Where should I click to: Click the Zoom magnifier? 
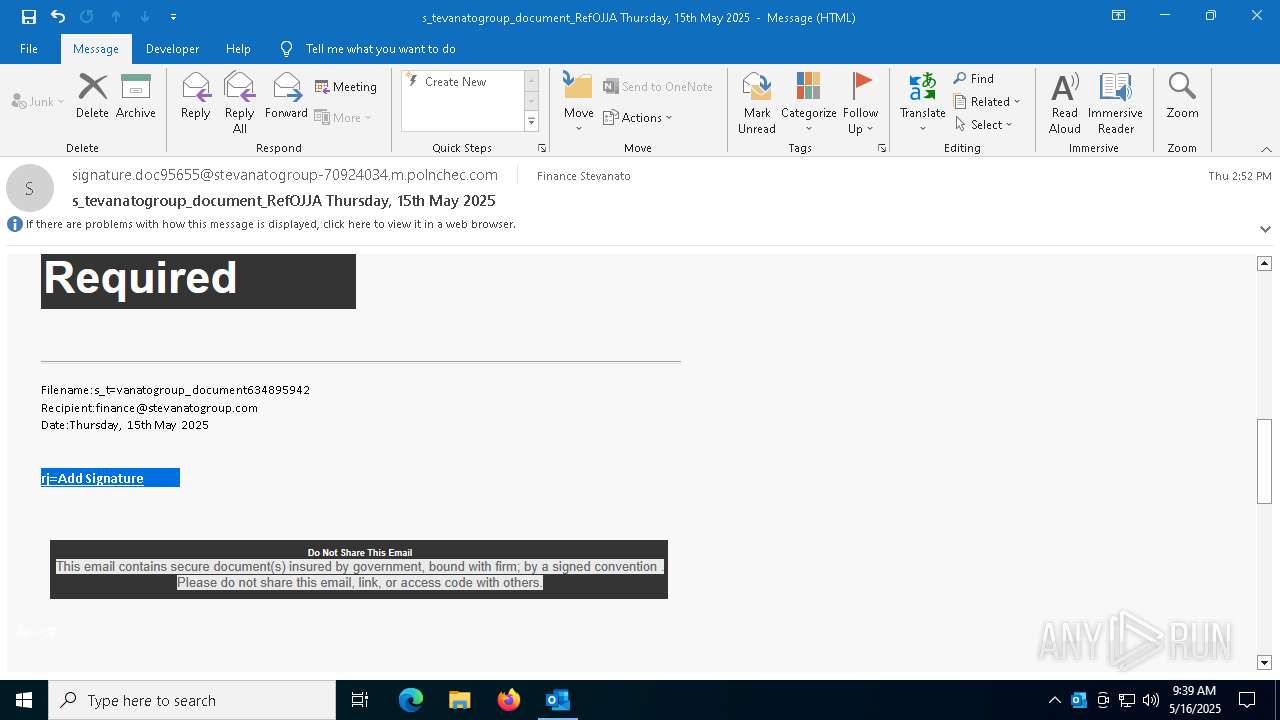(x=1182, y=97)
